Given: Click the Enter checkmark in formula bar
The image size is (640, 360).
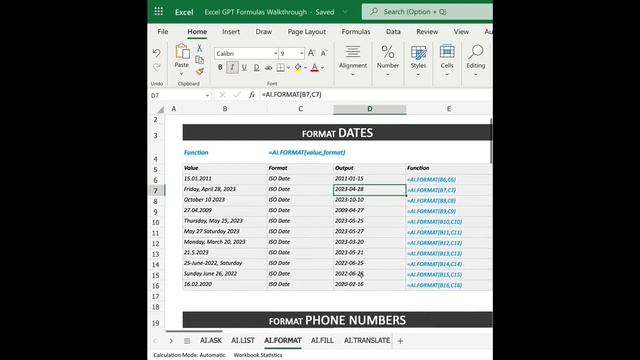Looking at the screenshot, I should (237, 95).
